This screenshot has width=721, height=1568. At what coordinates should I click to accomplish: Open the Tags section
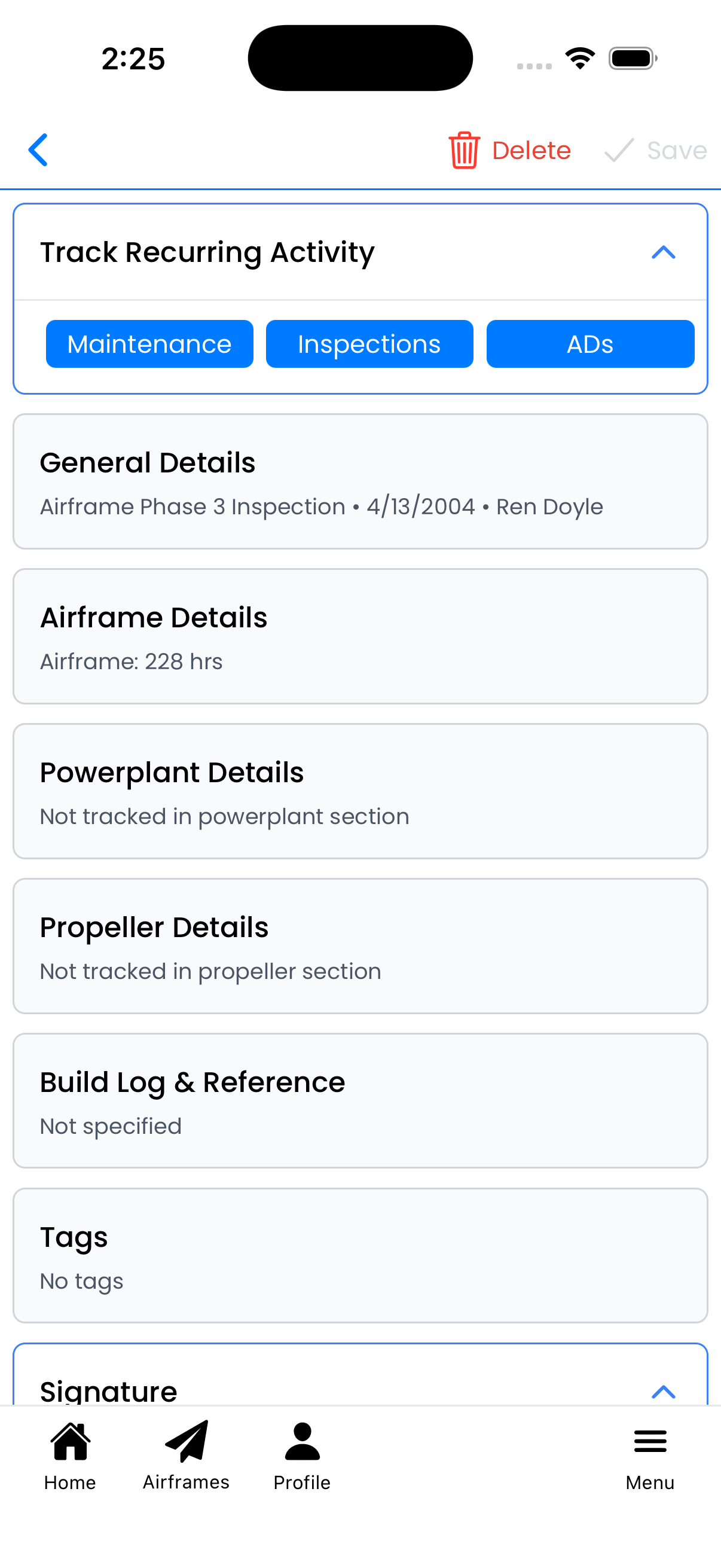pyautogui.click(x=360, y=1256)
